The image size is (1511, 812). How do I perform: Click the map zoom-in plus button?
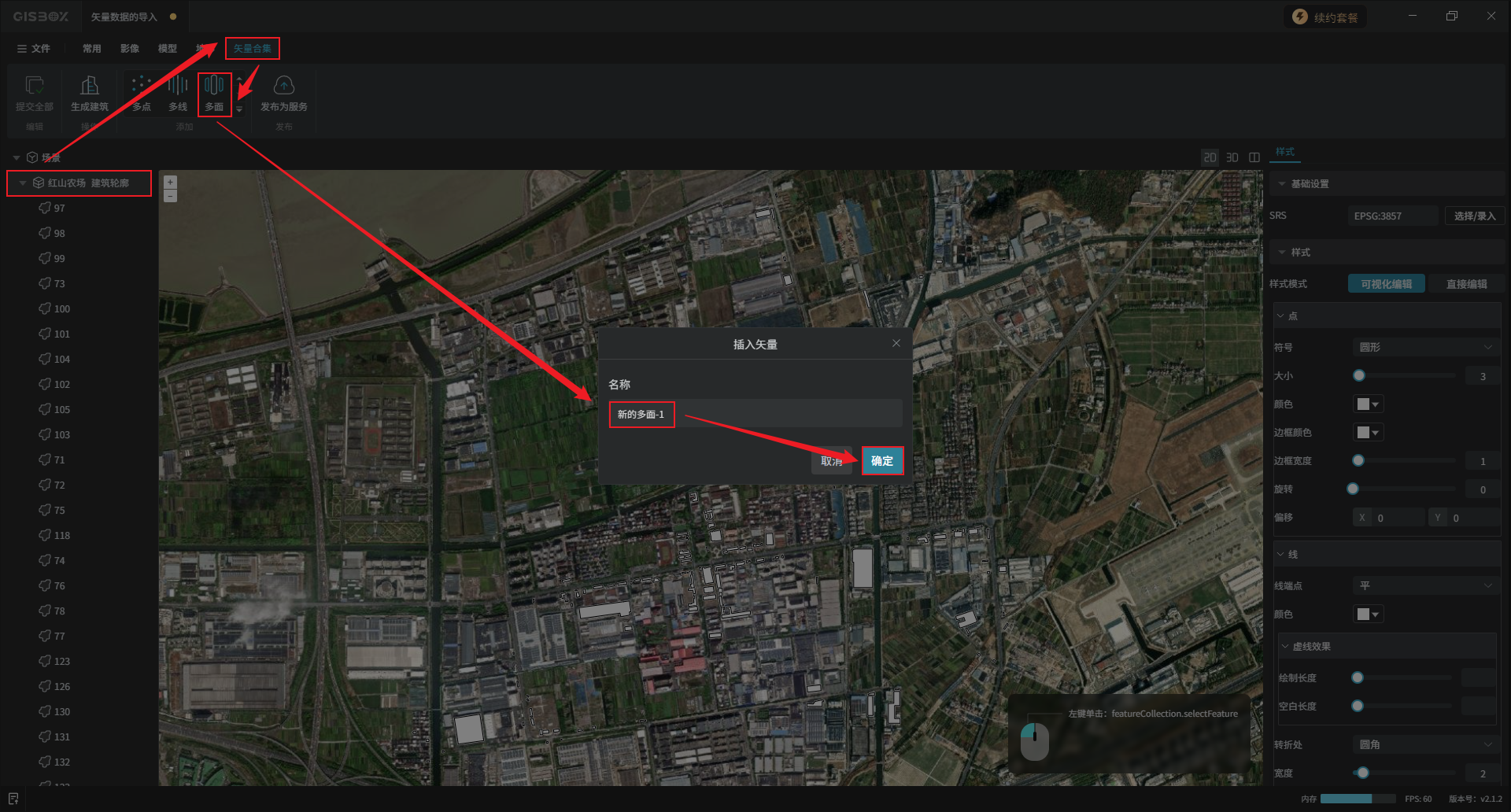(x=170, y=182)
